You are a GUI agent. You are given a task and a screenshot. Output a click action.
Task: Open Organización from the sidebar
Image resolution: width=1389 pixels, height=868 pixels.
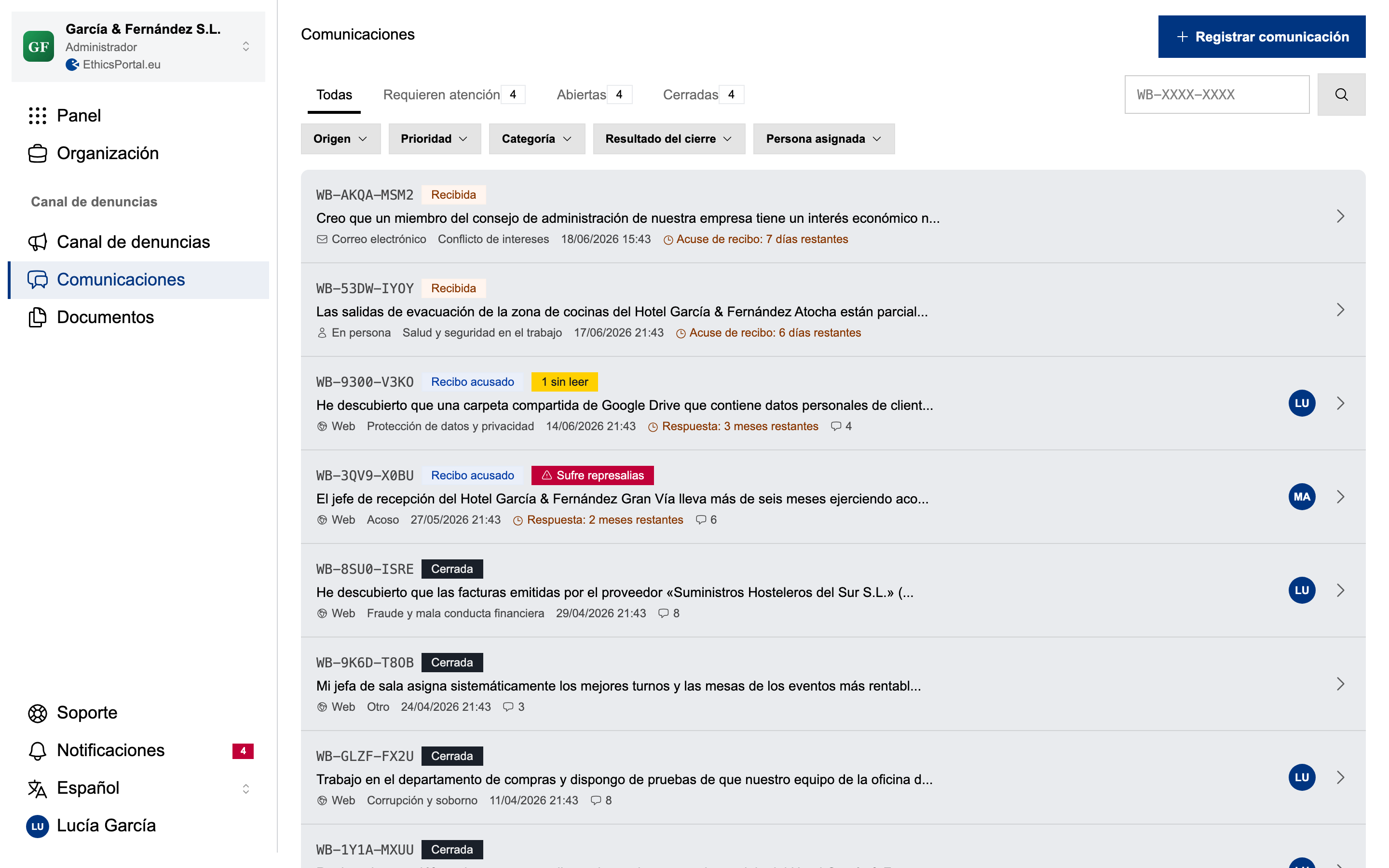pyautogui.click(x=138, y=153)
